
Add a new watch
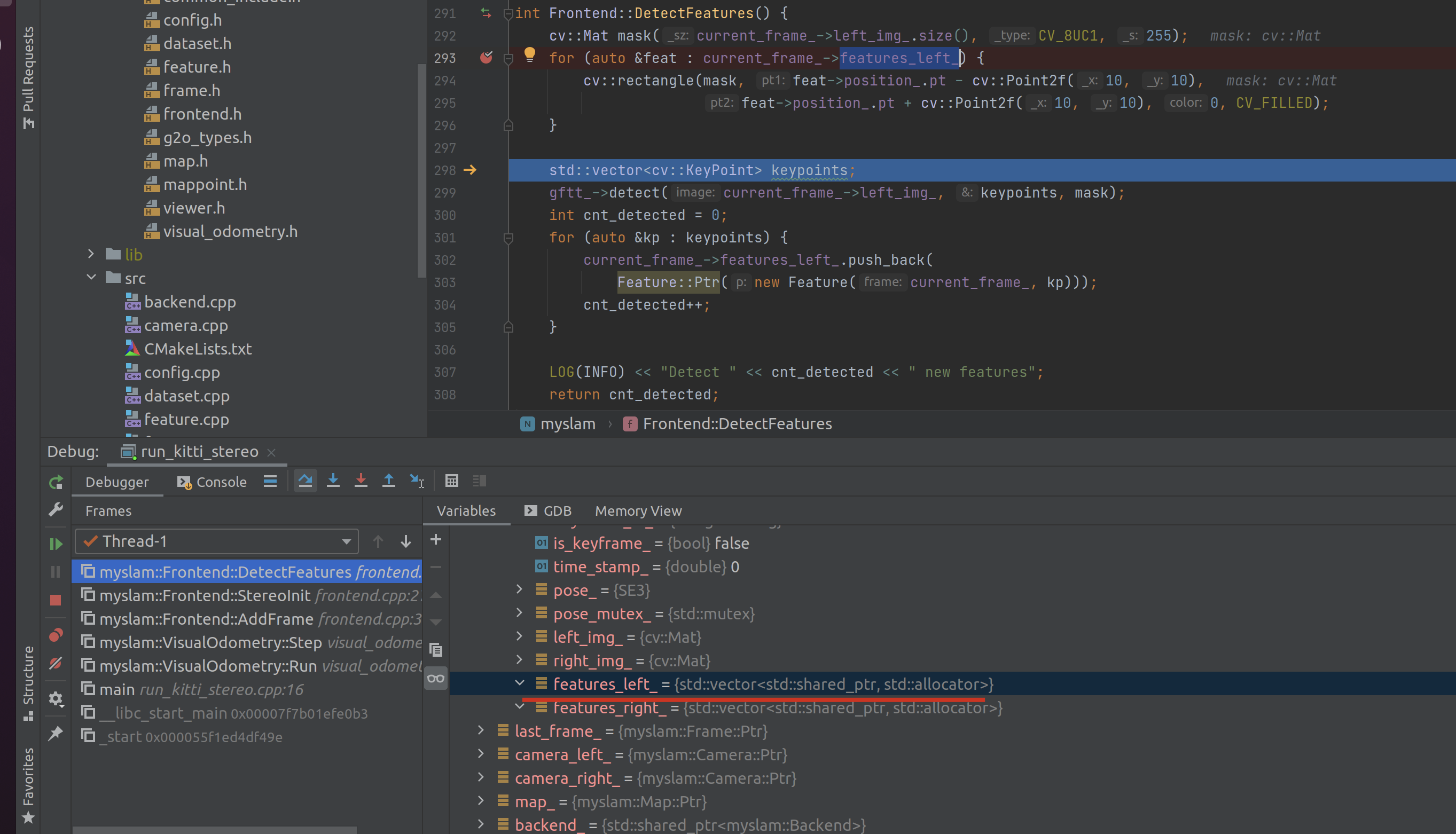435,540
